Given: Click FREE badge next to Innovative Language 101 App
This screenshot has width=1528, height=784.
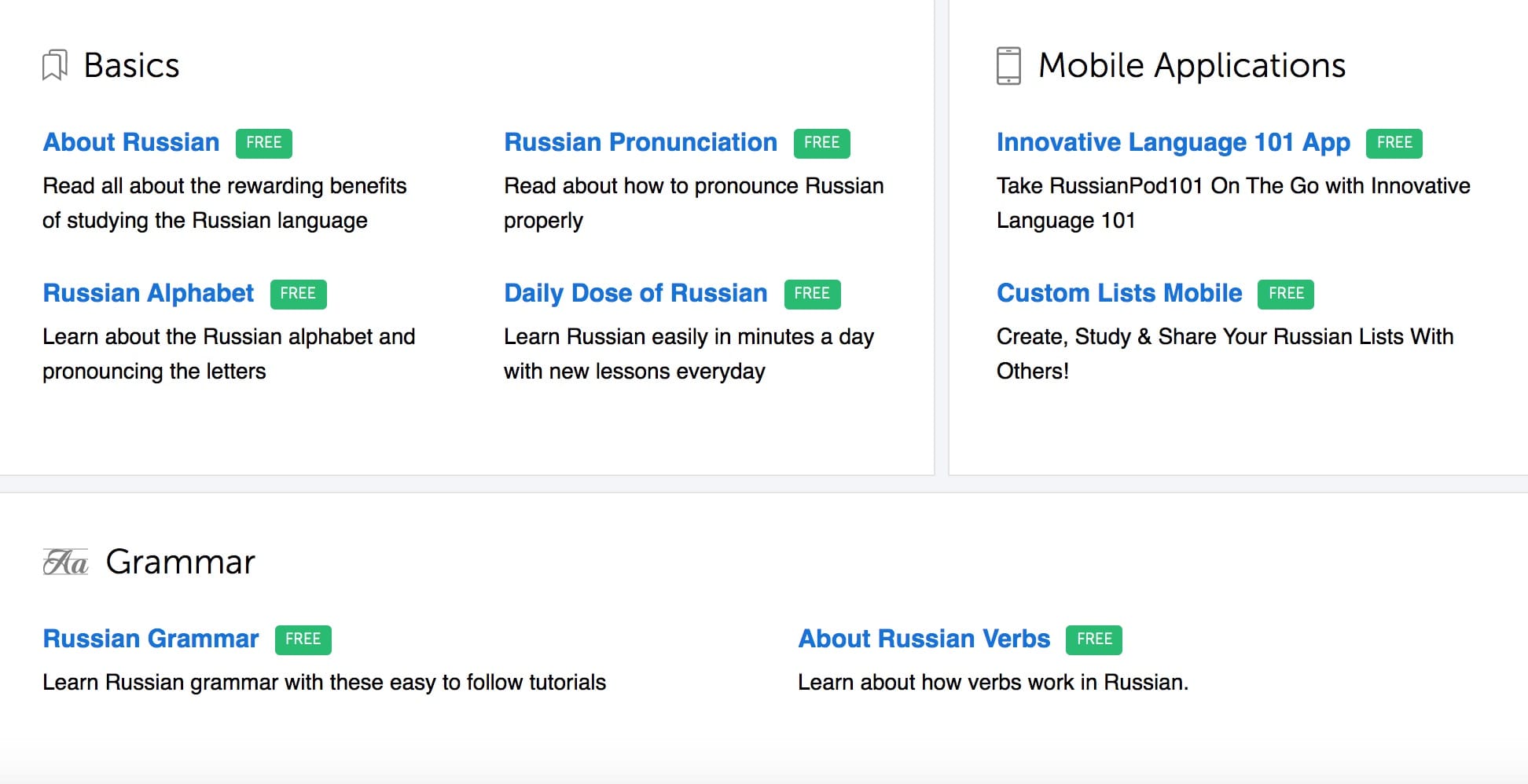Looking at the screenshot, I should click(x=1394, y=143).
